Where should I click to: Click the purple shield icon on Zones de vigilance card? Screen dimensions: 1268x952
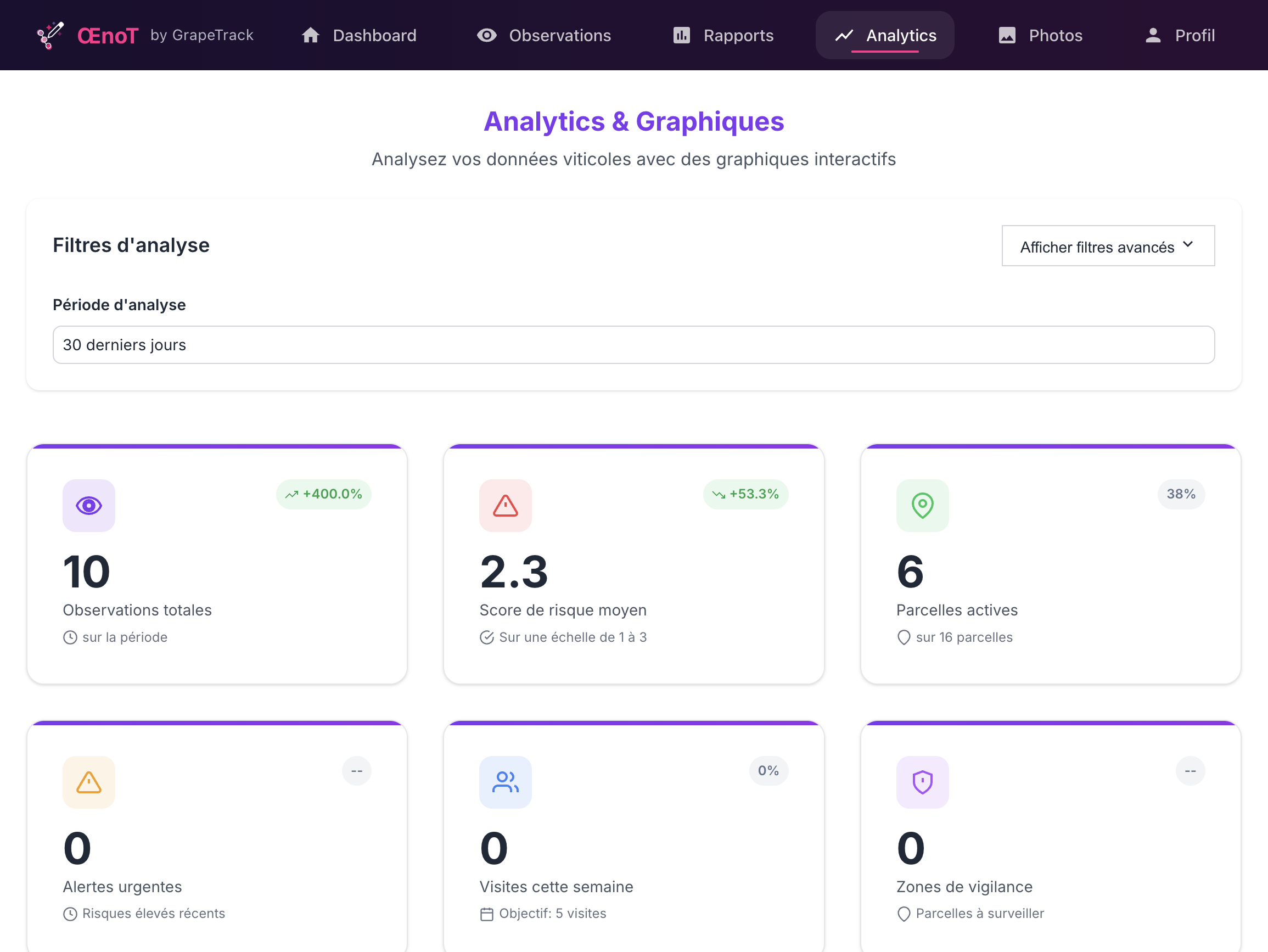click(922, 782)
